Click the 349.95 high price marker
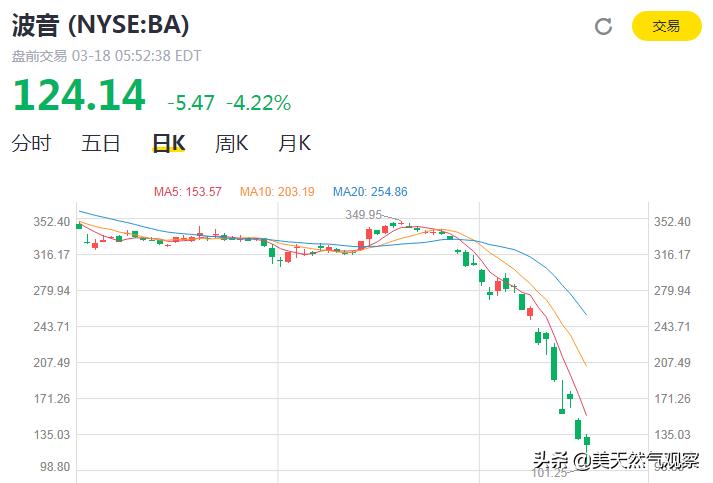The height and width of the screenshot is (483, 713). tap(363, 214)
